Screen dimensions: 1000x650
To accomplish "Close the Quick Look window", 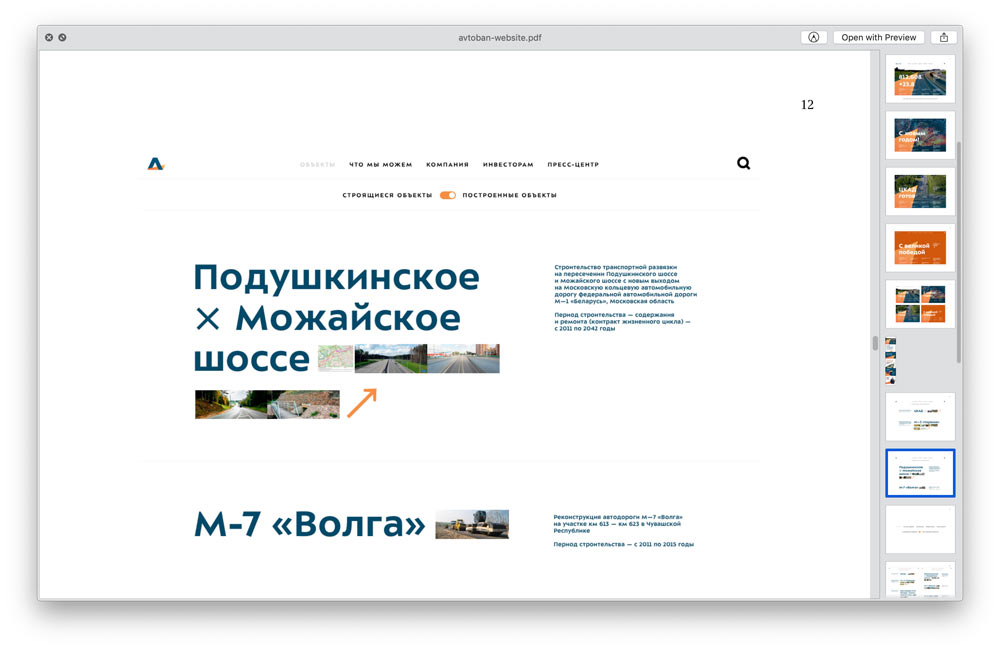I will point(49,37).
